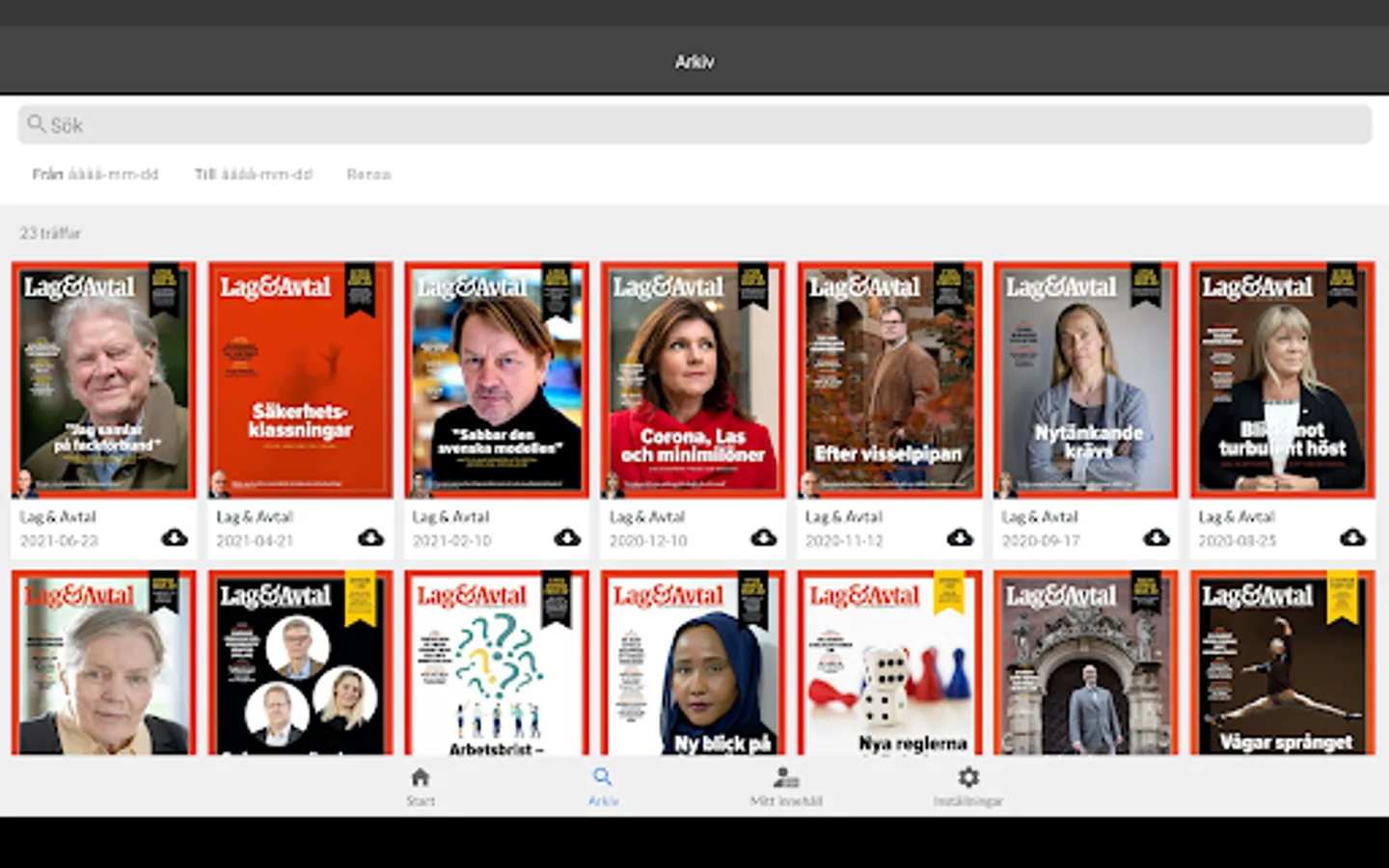Open the Arbetsbrist cover with question marks
This screenshot has width=1389, height=868.
(x=497, y=663)
